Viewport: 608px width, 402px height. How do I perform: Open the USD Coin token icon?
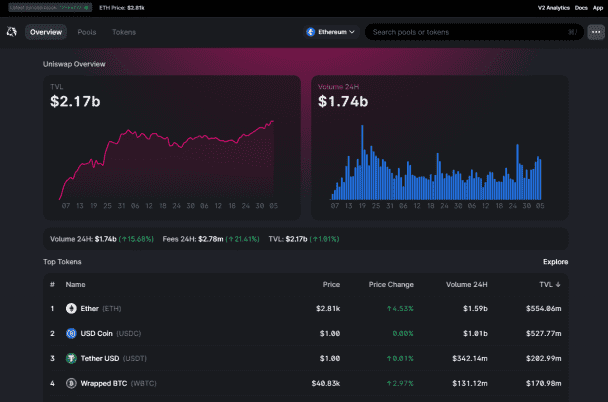point(71,333)
